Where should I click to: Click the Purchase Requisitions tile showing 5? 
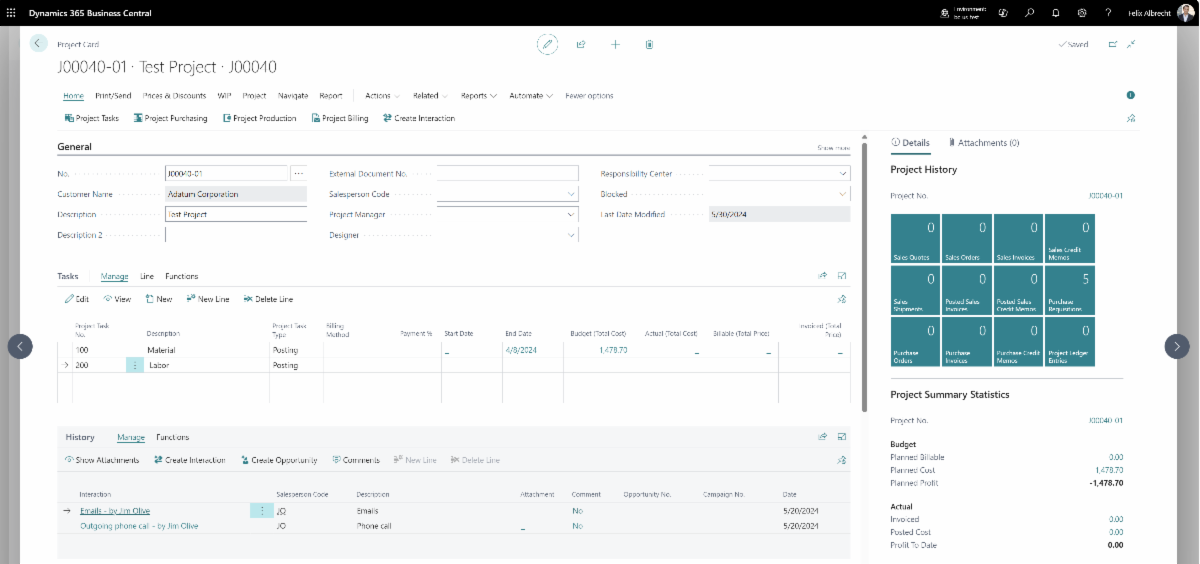(x=1069, y=290)
